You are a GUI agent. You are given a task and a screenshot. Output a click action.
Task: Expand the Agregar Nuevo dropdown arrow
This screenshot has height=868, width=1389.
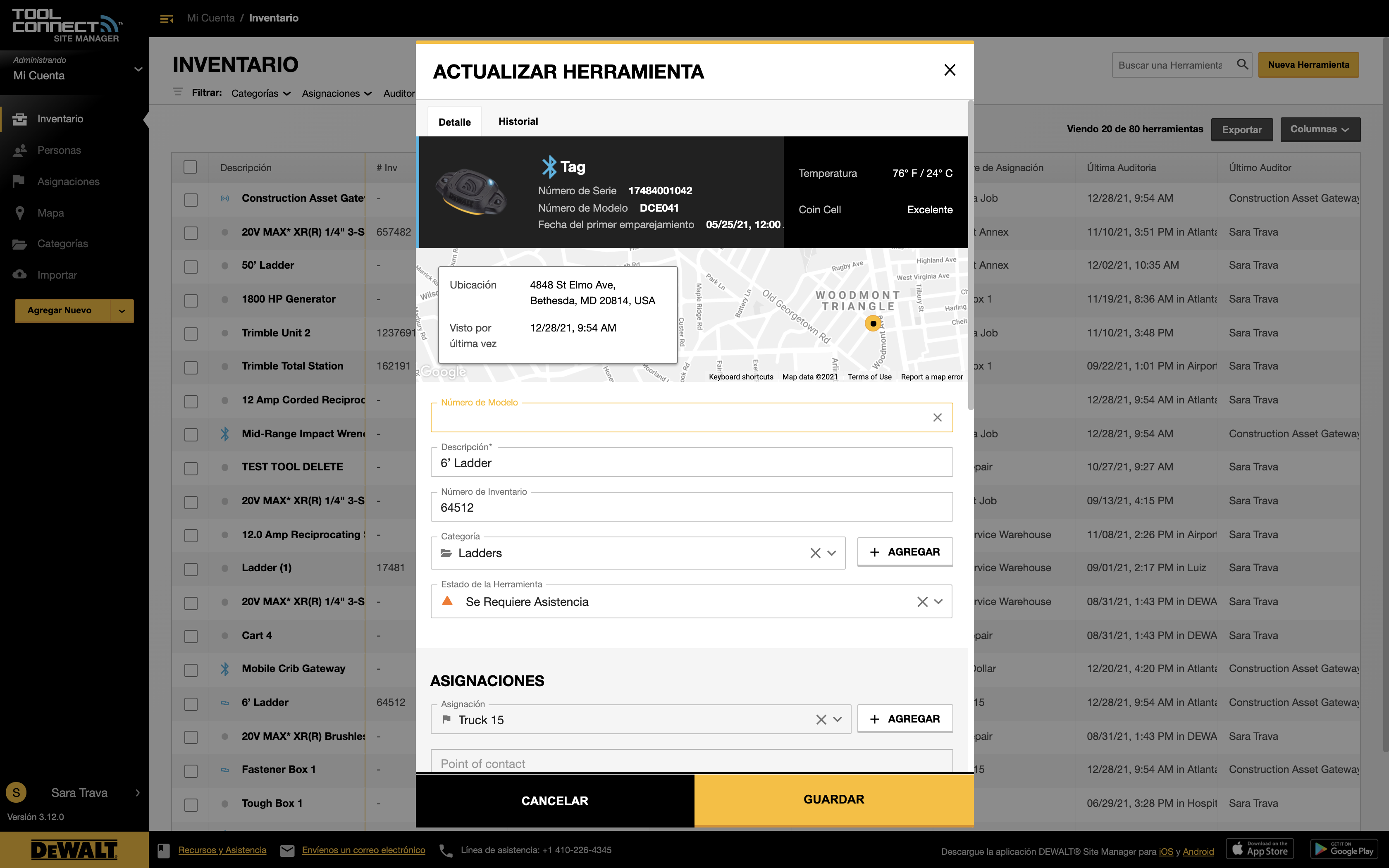coord(122,310)
